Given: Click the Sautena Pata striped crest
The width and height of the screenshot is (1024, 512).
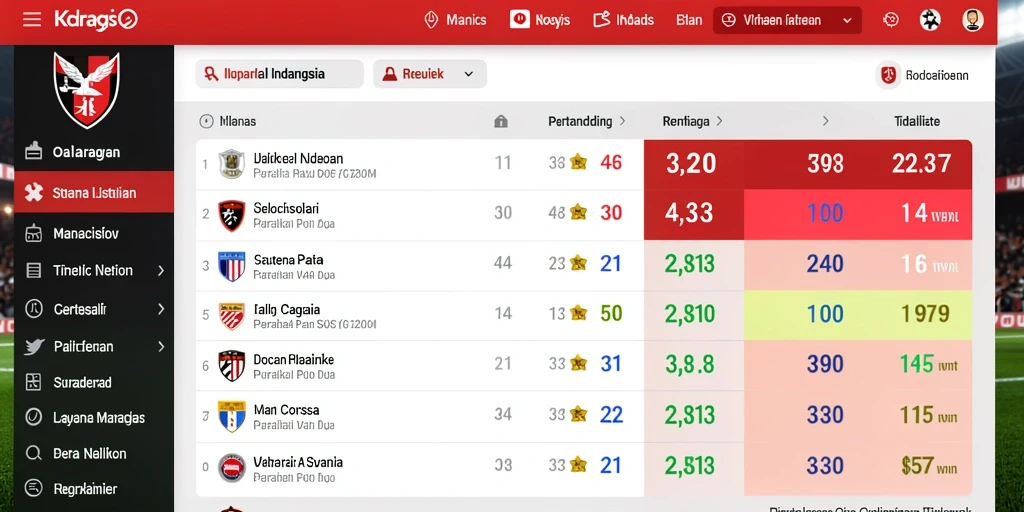Looking at the screenshot, I should (x=231, y=266).
